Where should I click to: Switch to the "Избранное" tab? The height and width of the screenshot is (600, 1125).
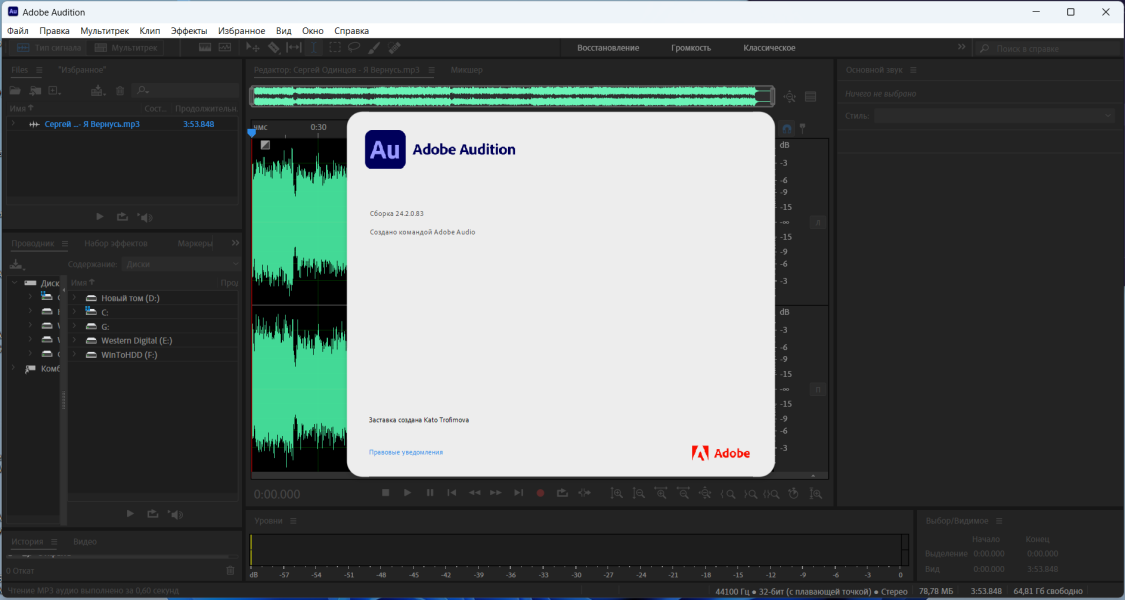coord(83,70)
